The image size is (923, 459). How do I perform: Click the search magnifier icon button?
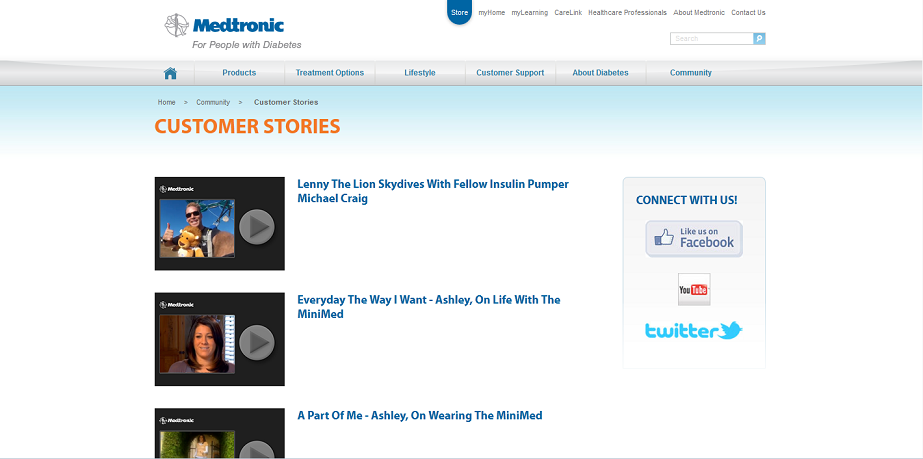tap(759, 39)
